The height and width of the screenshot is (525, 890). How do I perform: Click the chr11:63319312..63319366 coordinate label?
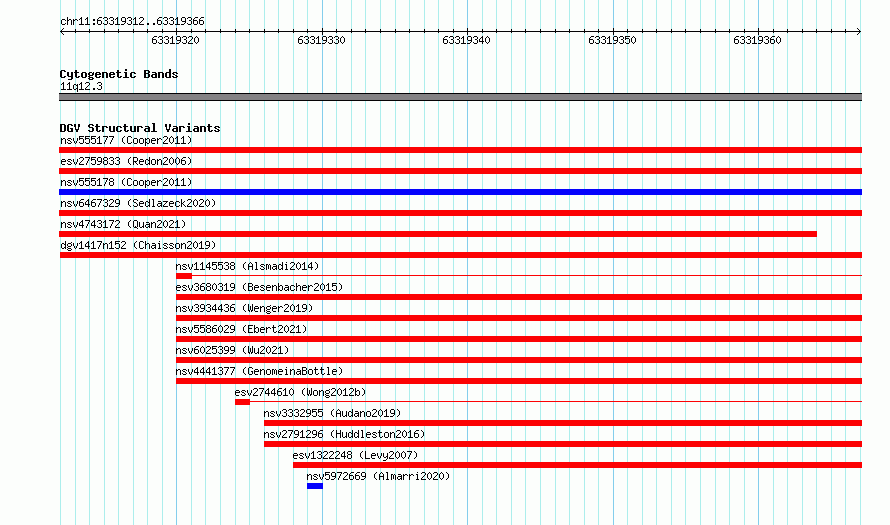click(132, 22)
